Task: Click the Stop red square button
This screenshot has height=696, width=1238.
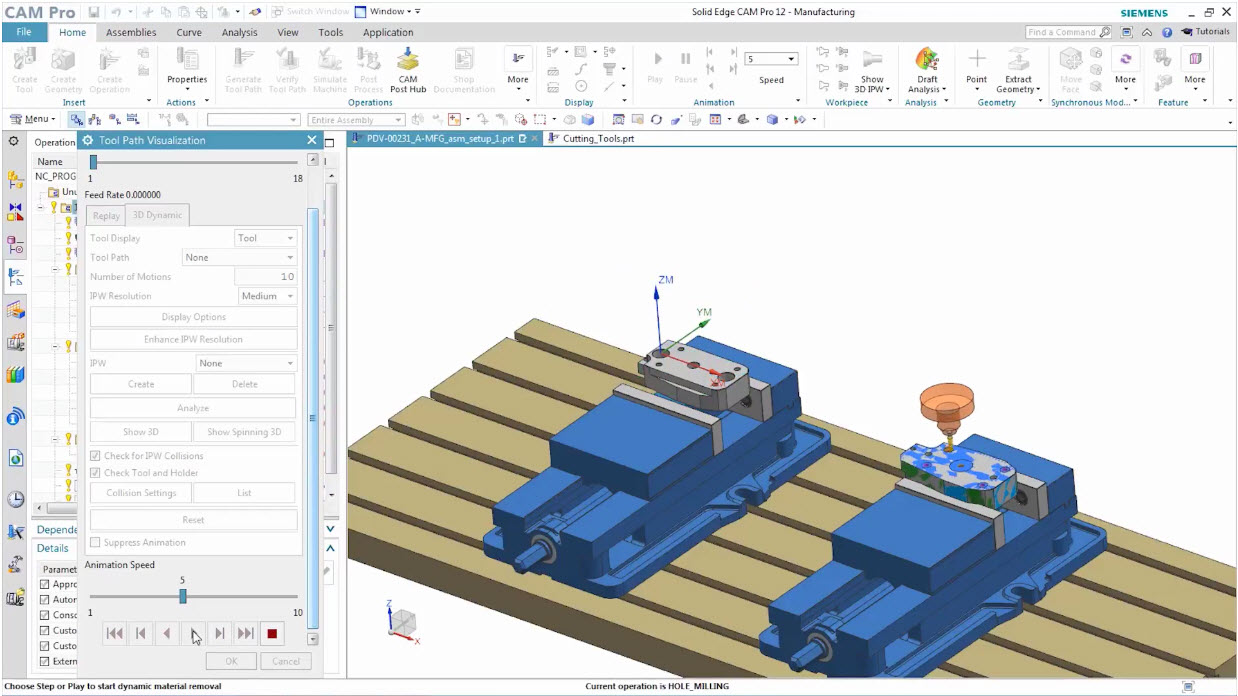Action: click(x=272, y=633)
